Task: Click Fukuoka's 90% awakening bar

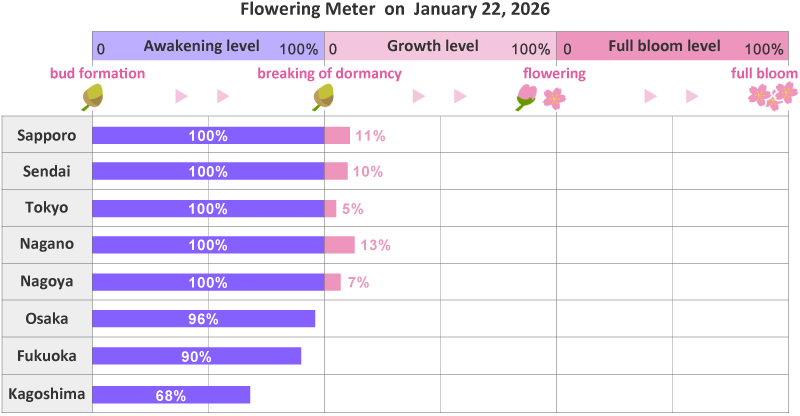Action: [x=196, y=356]
